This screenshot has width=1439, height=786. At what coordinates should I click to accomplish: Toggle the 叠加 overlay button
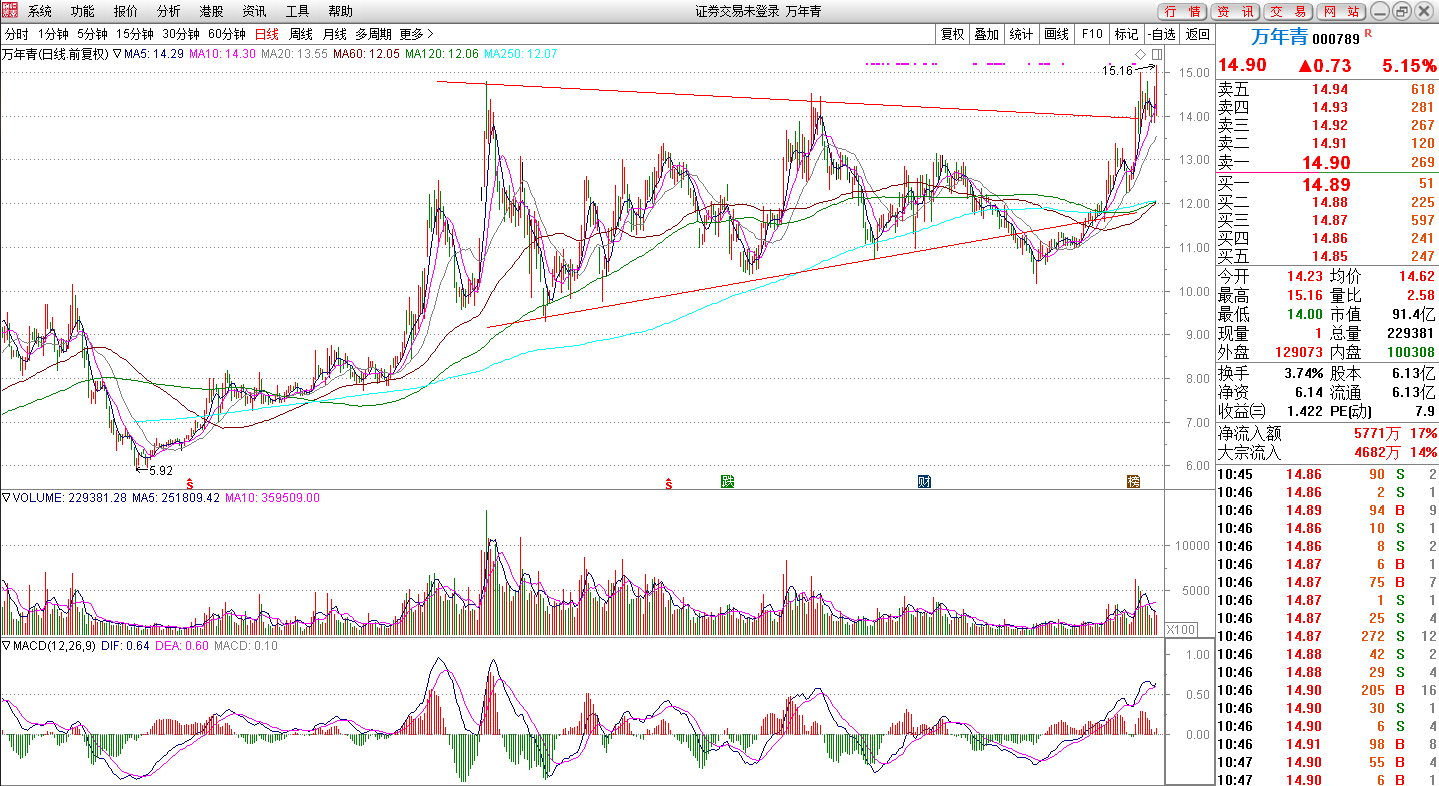tap(986, 34)
